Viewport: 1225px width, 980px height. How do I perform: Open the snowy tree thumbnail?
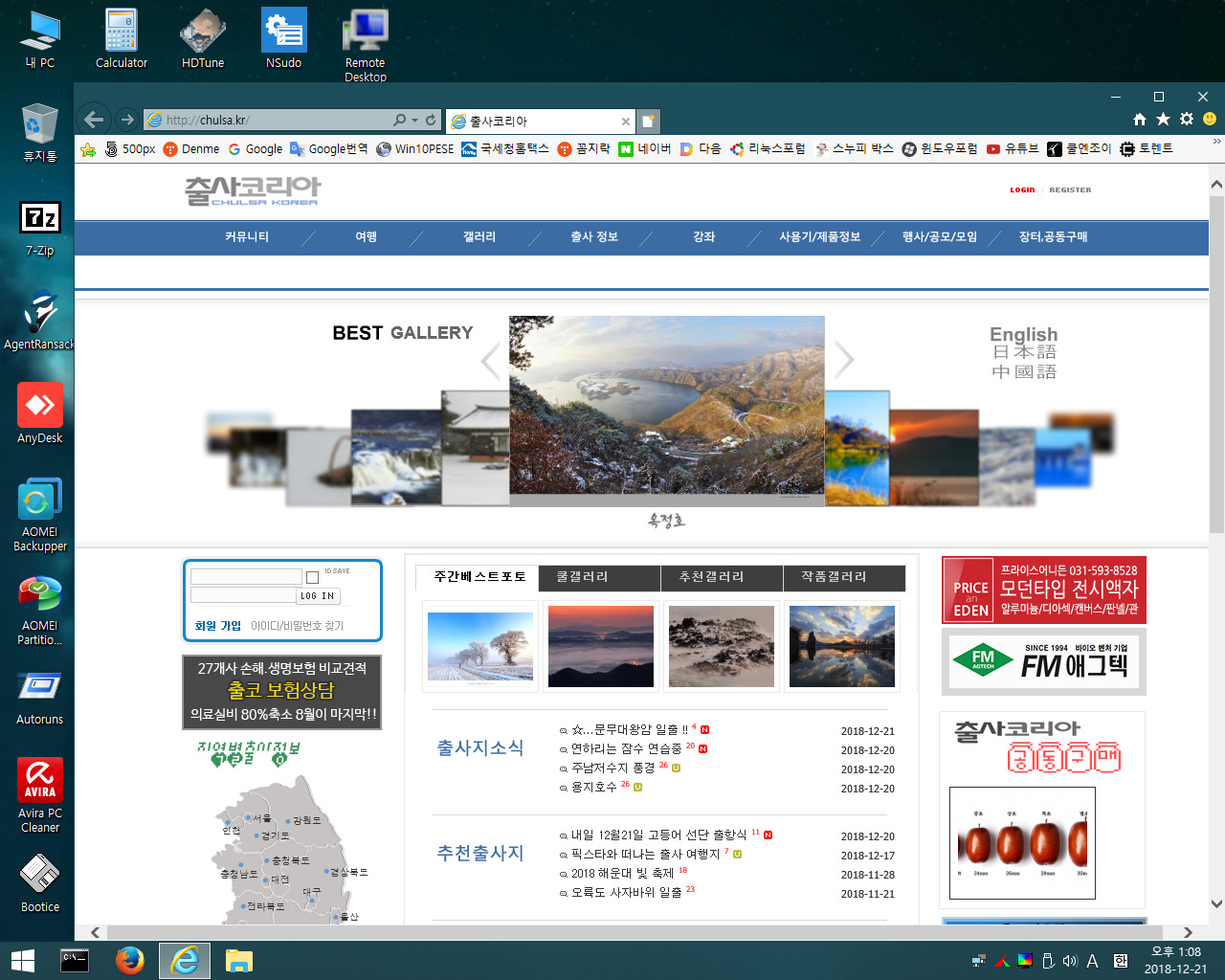480,646
